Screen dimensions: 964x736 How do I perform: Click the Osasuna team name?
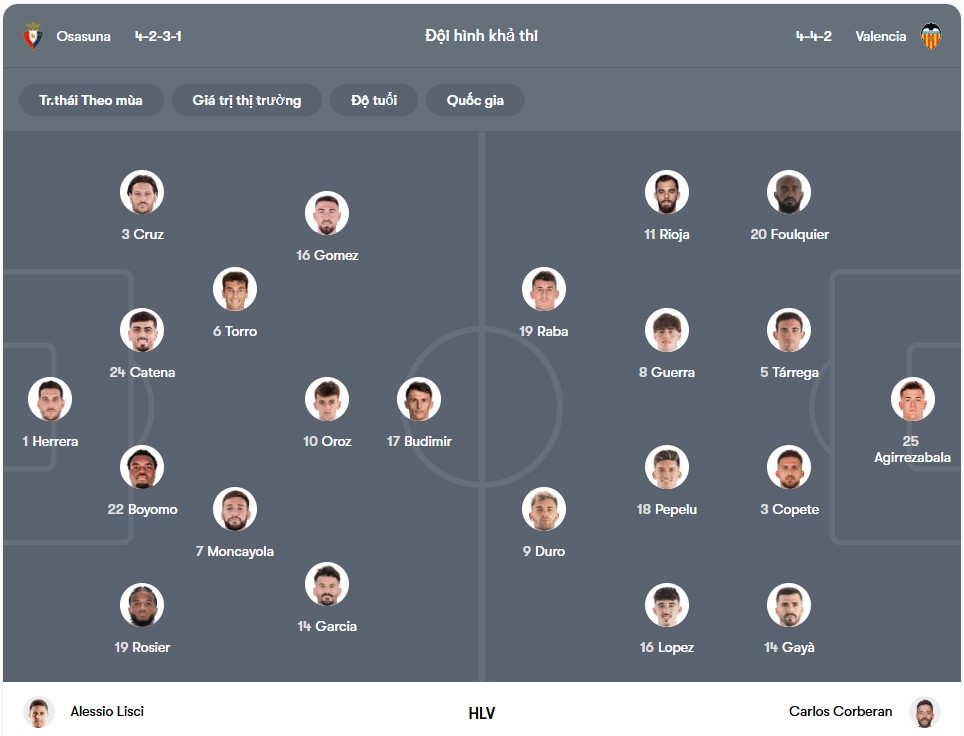84,36
